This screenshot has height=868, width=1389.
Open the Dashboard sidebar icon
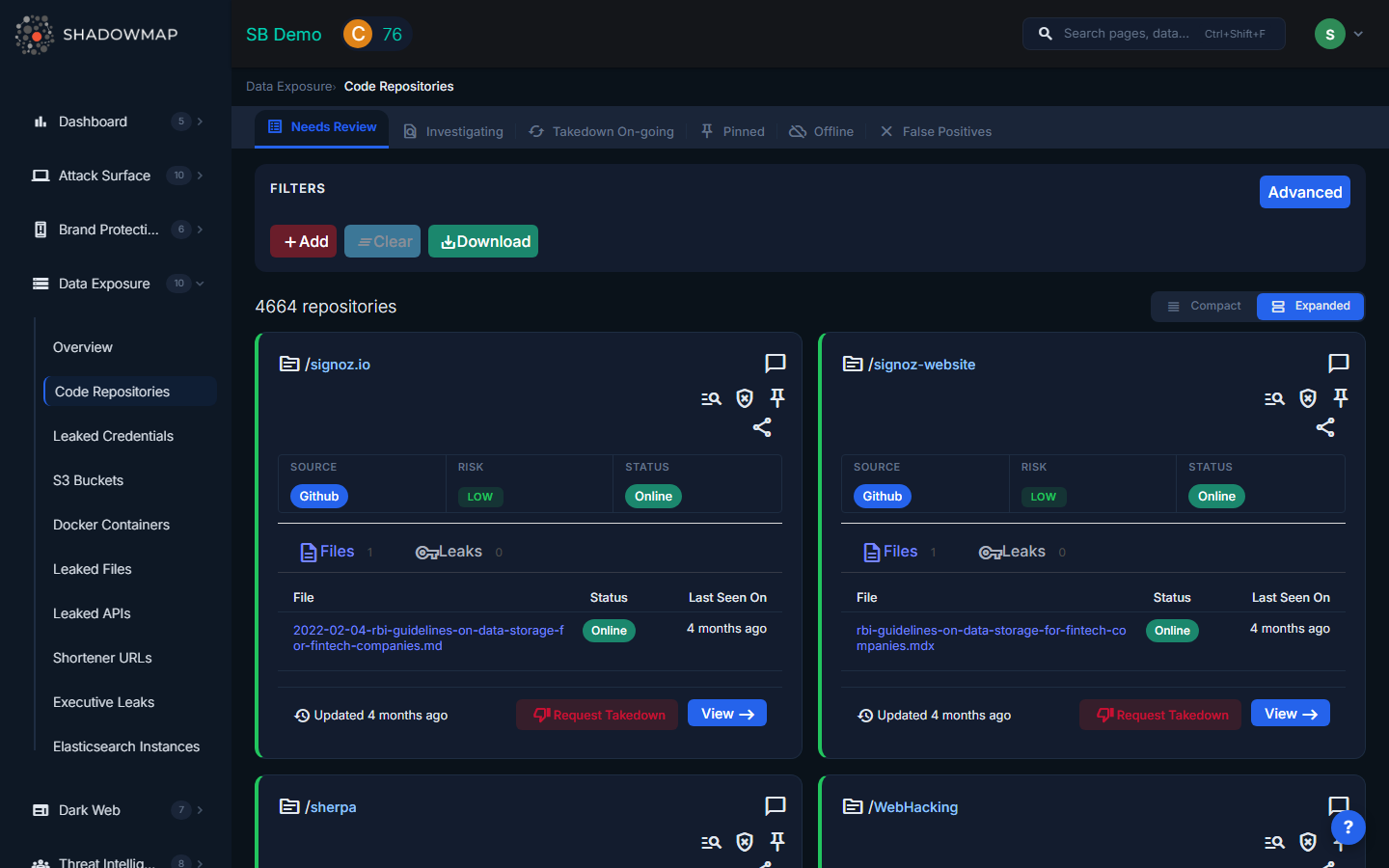pyautogui.click(x=41, y=122)
